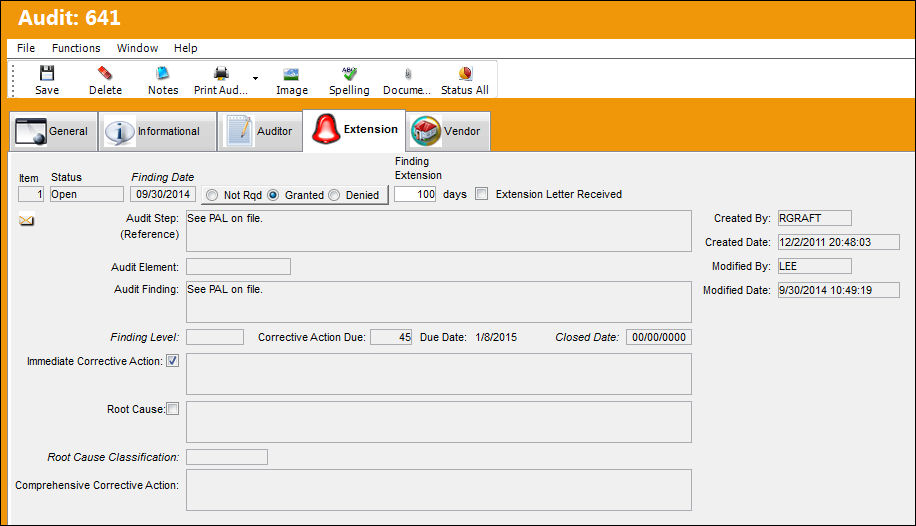Click the Modified By field LEE

point(814,266)
